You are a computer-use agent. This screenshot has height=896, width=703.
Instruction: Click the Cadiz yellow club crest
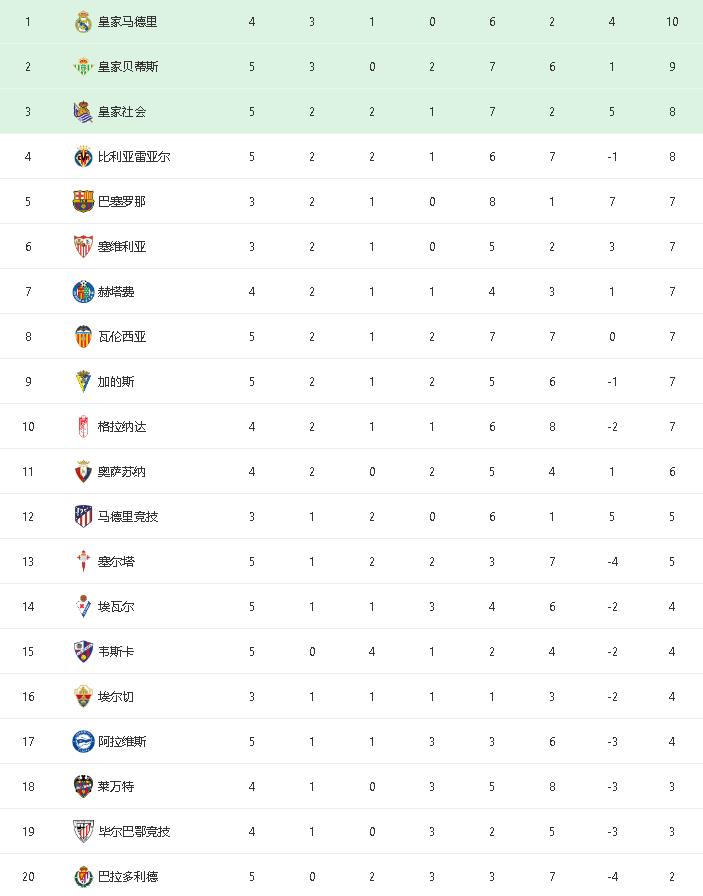click(x=83, y=382)
